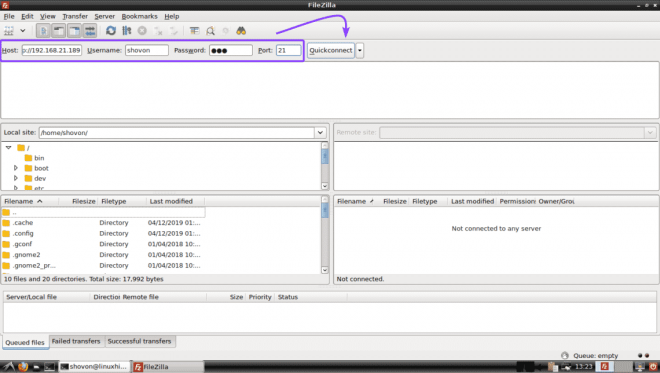Sort queue by Server/Local file column
This screenshot has width=660, height=373.
pyautogui.click(x=46, y=297)
